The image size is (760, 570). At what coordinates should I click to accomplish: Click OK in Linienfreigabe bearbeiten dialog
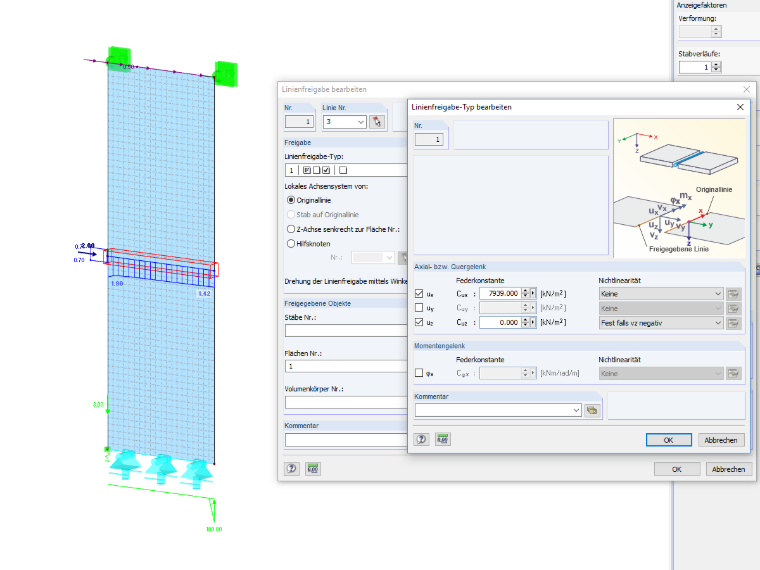(677, 469)
